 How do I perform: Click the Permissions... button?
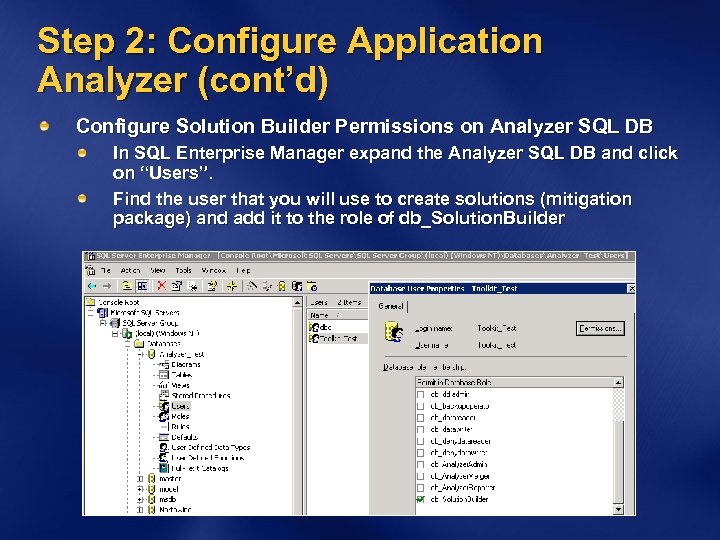[600, 328]
